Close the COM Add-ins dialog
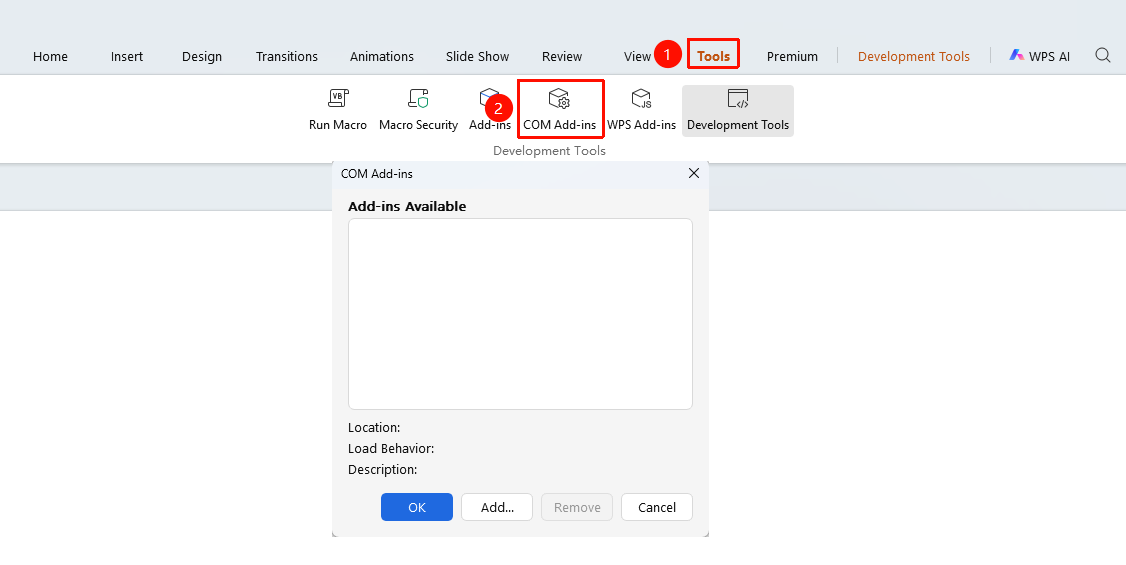This screenshot has height=565, width=1126. [694, 173]
